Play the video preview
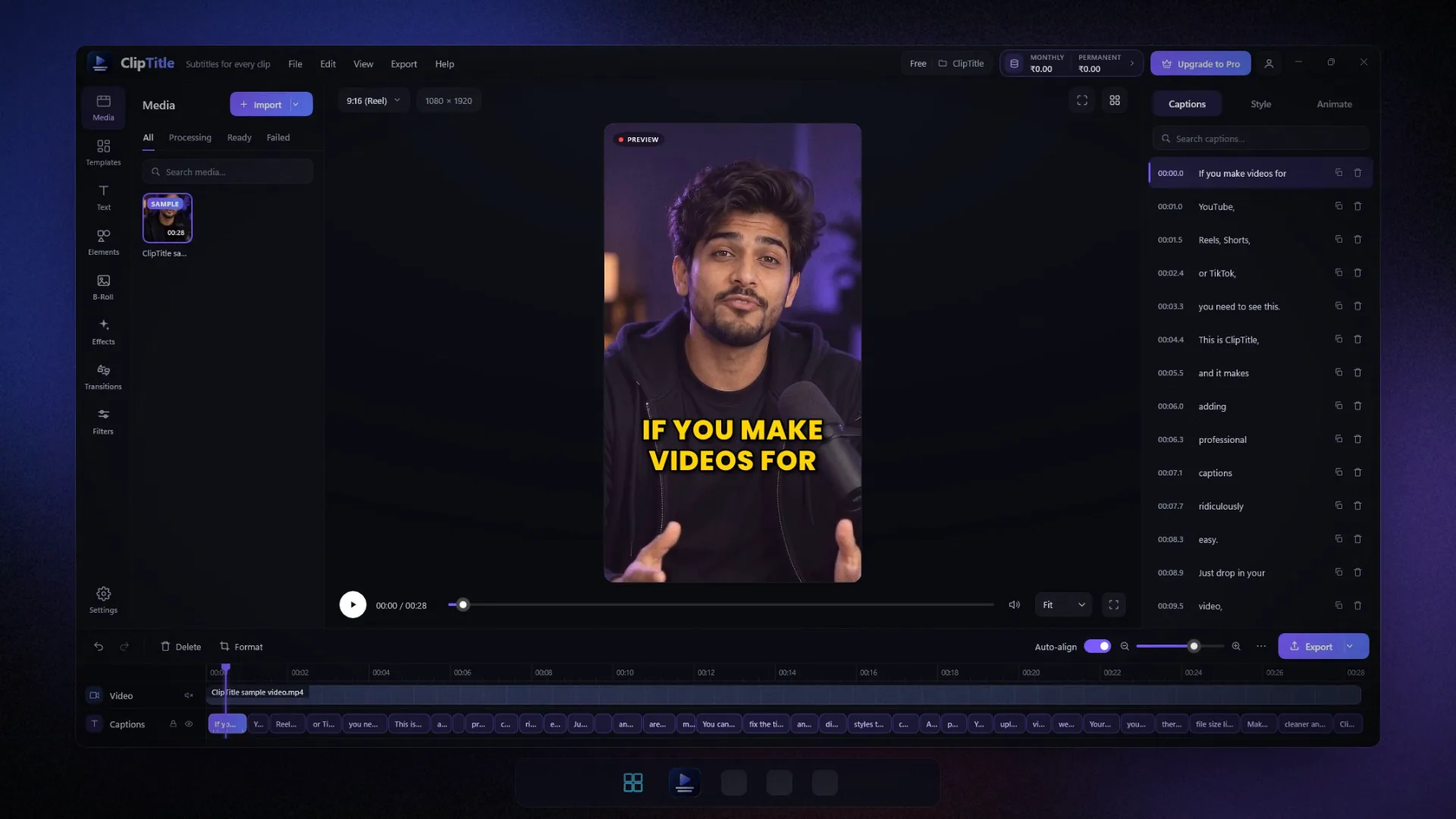Image resolution: width=1456 pixels, height=819 pixels. pos(353,604)
